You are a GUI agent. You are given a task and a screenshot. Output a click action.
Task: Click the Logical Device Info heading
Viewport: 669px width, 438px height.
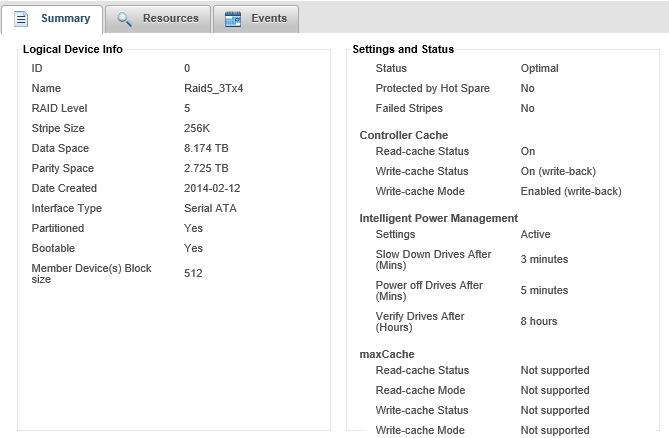click(x=73, y=49)
